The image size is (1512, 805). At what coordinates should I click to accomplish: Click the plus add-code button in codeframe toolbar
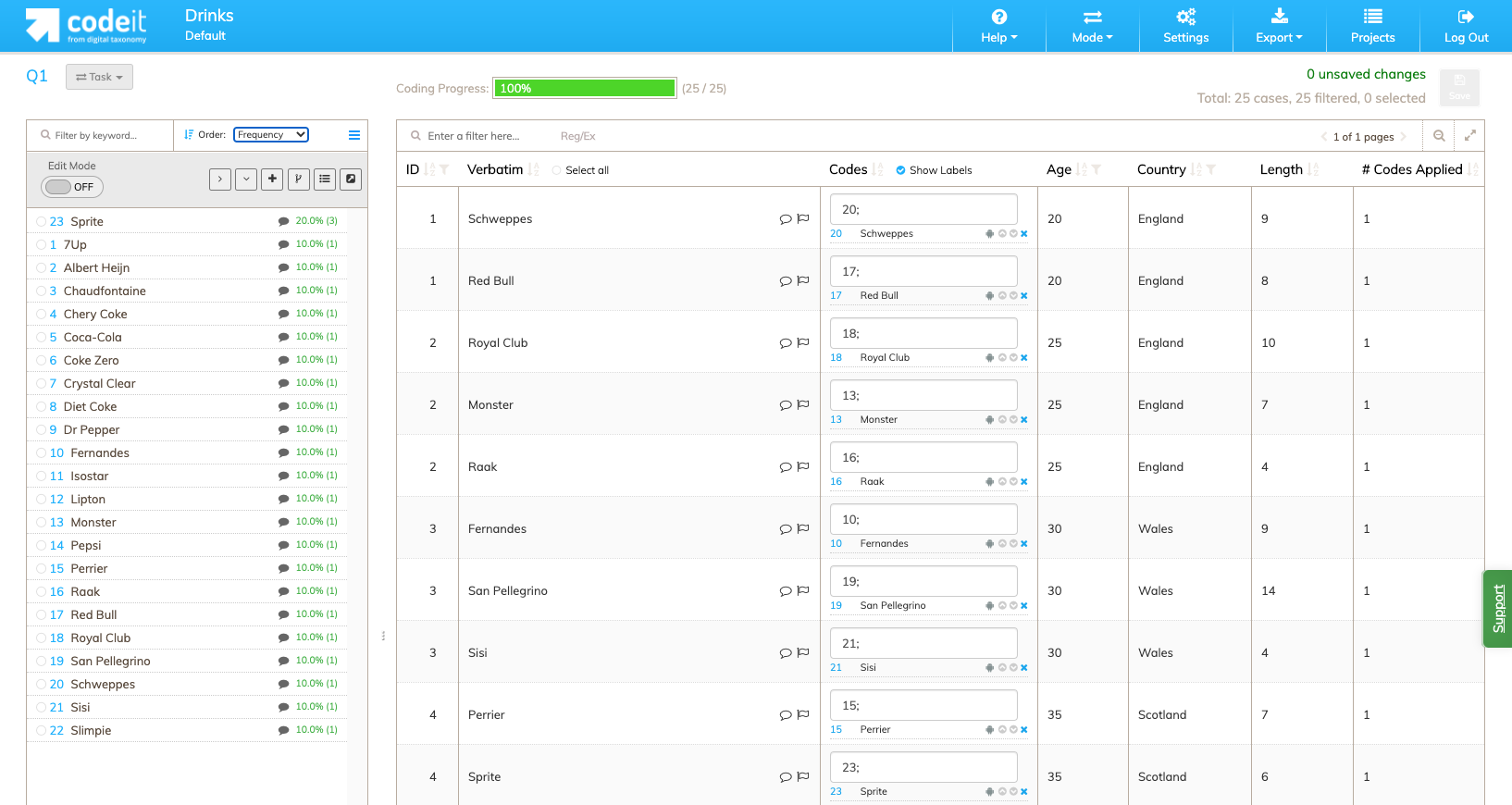[x=272, y=179]
